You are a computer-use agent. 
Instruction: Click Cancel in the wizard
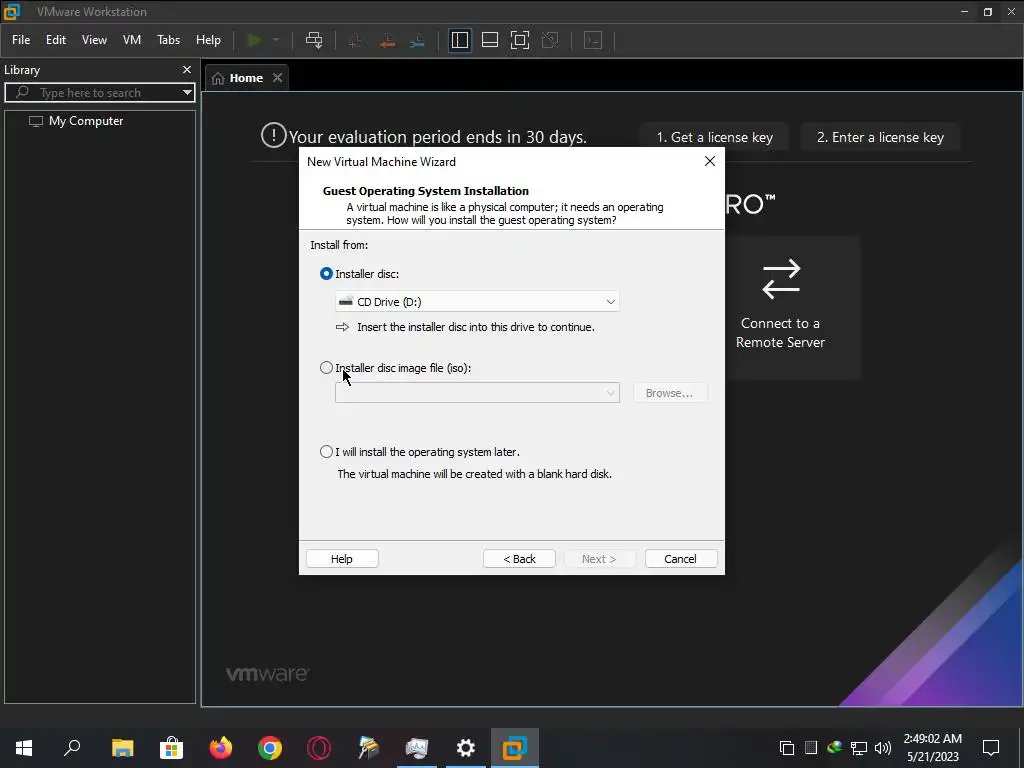681,559
